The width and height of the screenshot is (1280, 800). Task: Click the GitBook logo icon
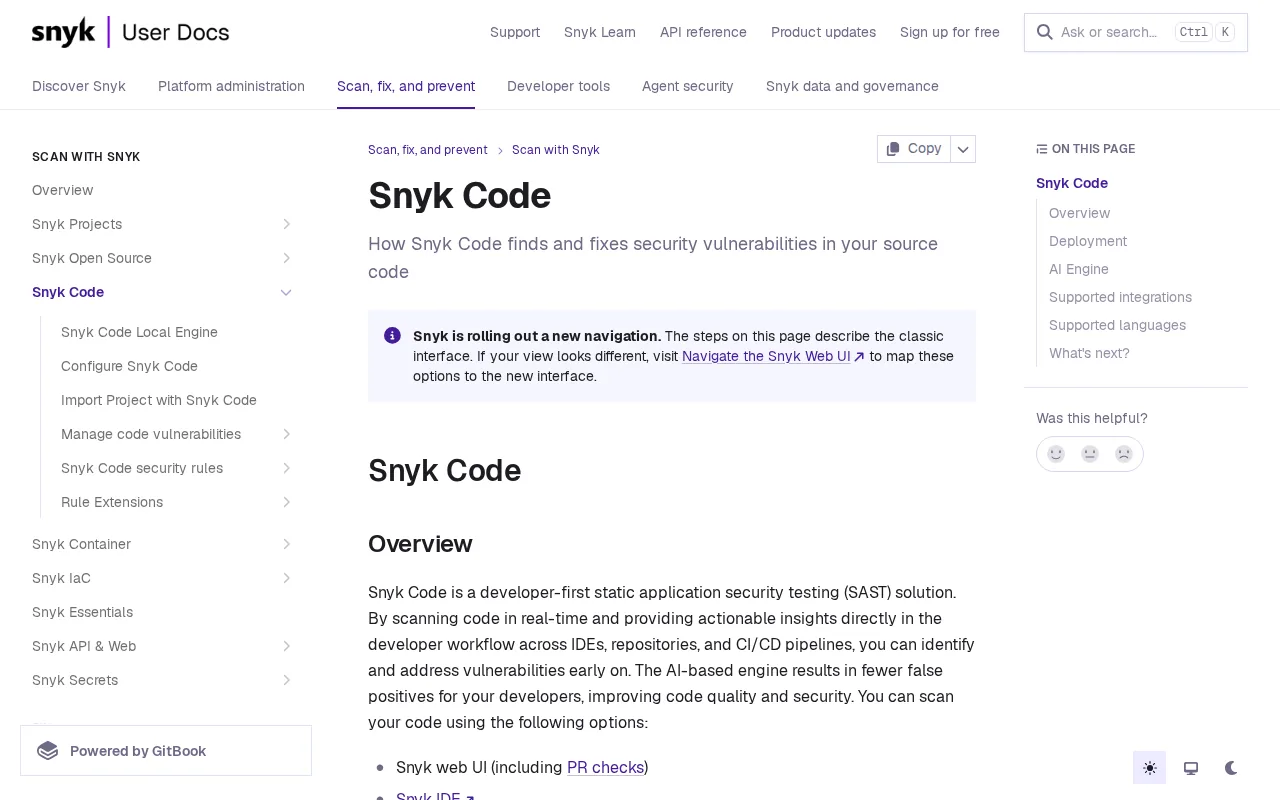[48, 751]
